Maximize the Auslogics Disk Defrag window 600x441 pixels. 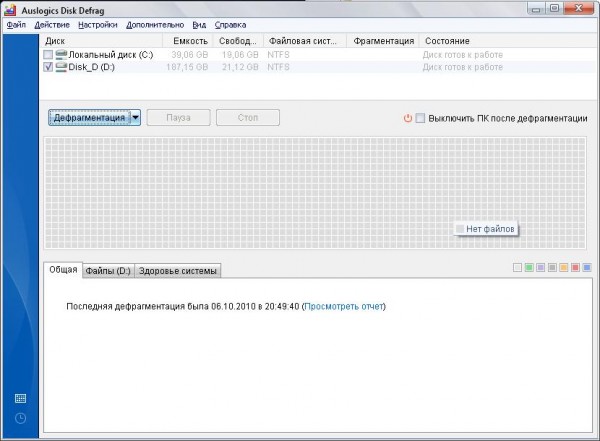point(554,8)
